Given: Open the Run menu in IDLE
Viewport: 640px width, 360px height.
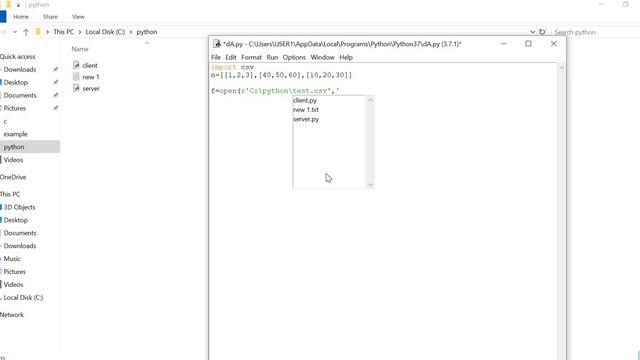Looking at the screenshot, I should tap(272, 58).
